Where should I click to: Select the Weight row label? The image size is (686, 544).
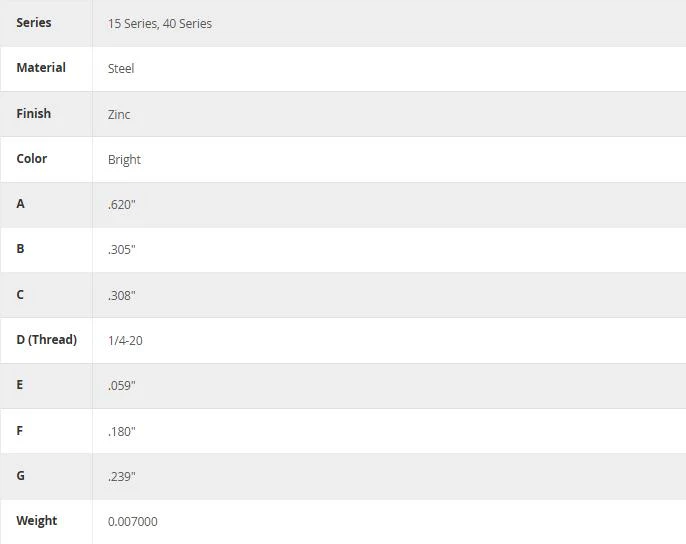coord(37,521)
